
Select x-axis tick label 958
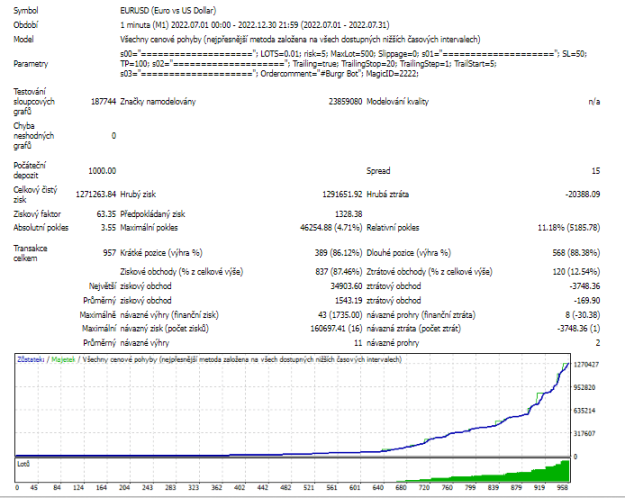562,487
